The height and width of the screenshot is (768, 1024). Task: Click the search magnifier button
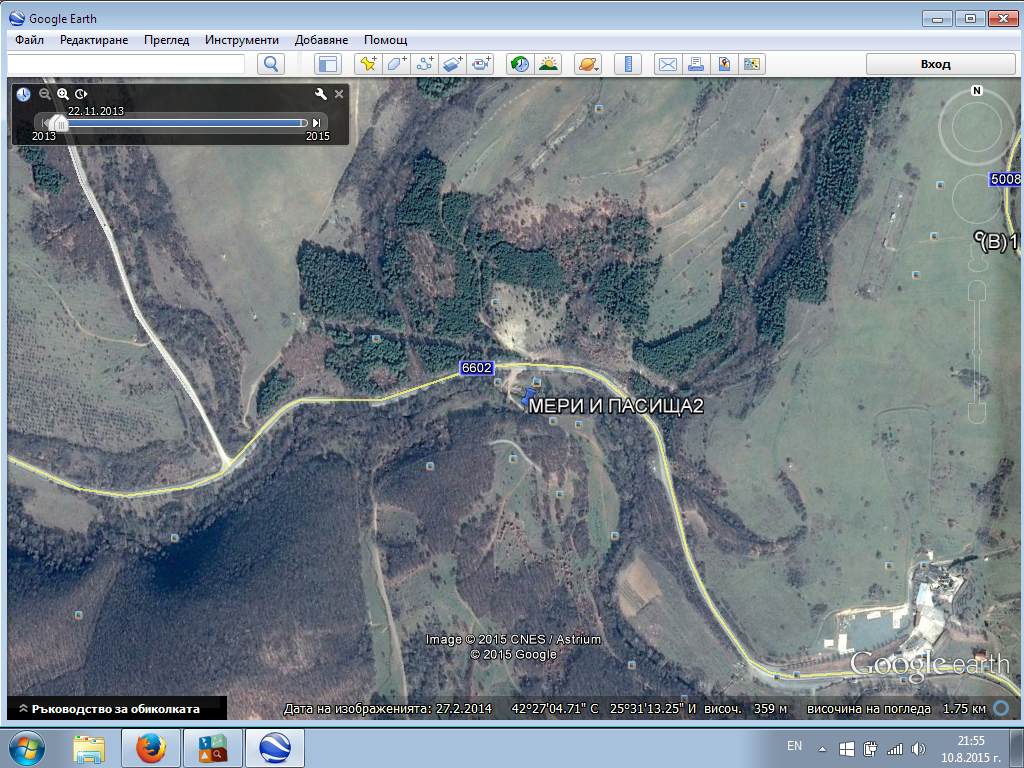[271, 64]
